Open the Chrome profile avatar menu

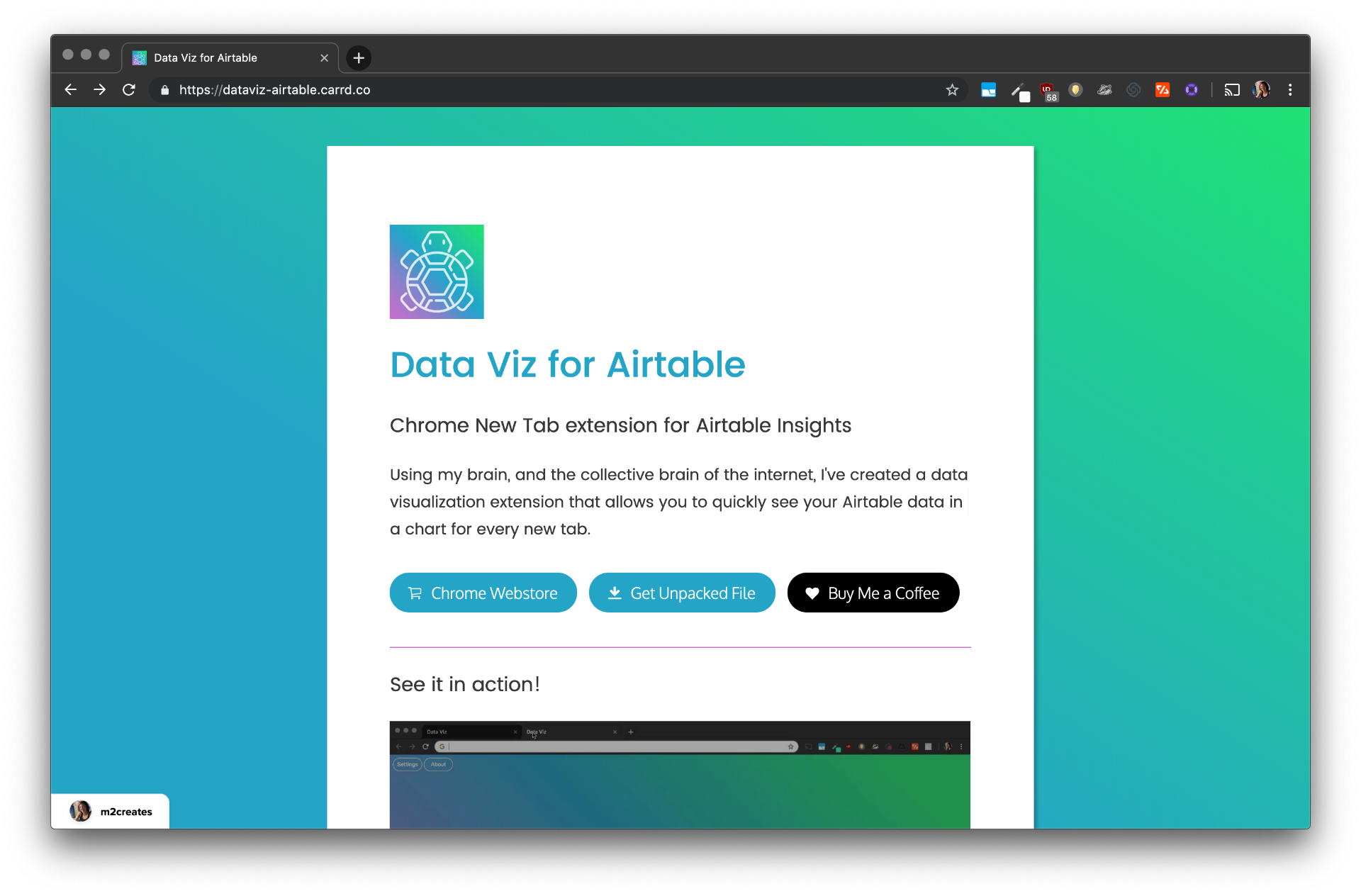[x=1262, y=90]
